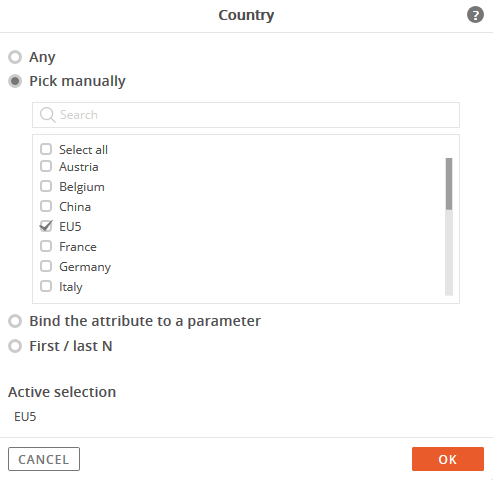Screen dimensions: 493x480
Task: Confirm selection with the OK button
Action: click(448, 459)
